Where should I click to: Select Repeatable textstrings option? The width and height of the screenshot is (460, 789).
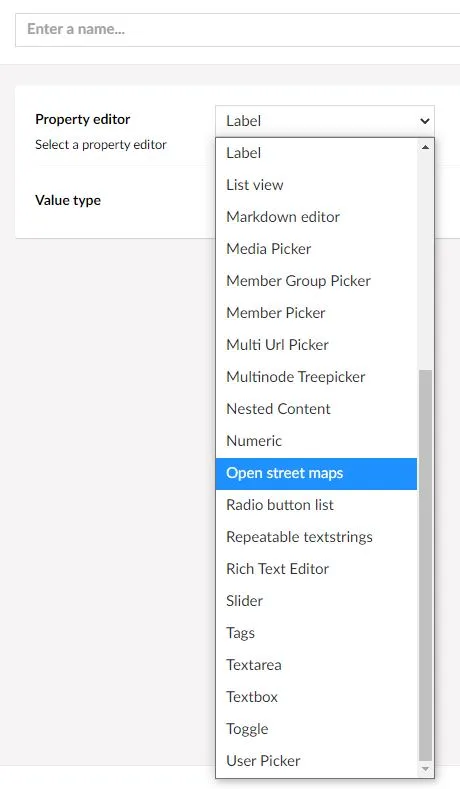[x=317, y=537]
